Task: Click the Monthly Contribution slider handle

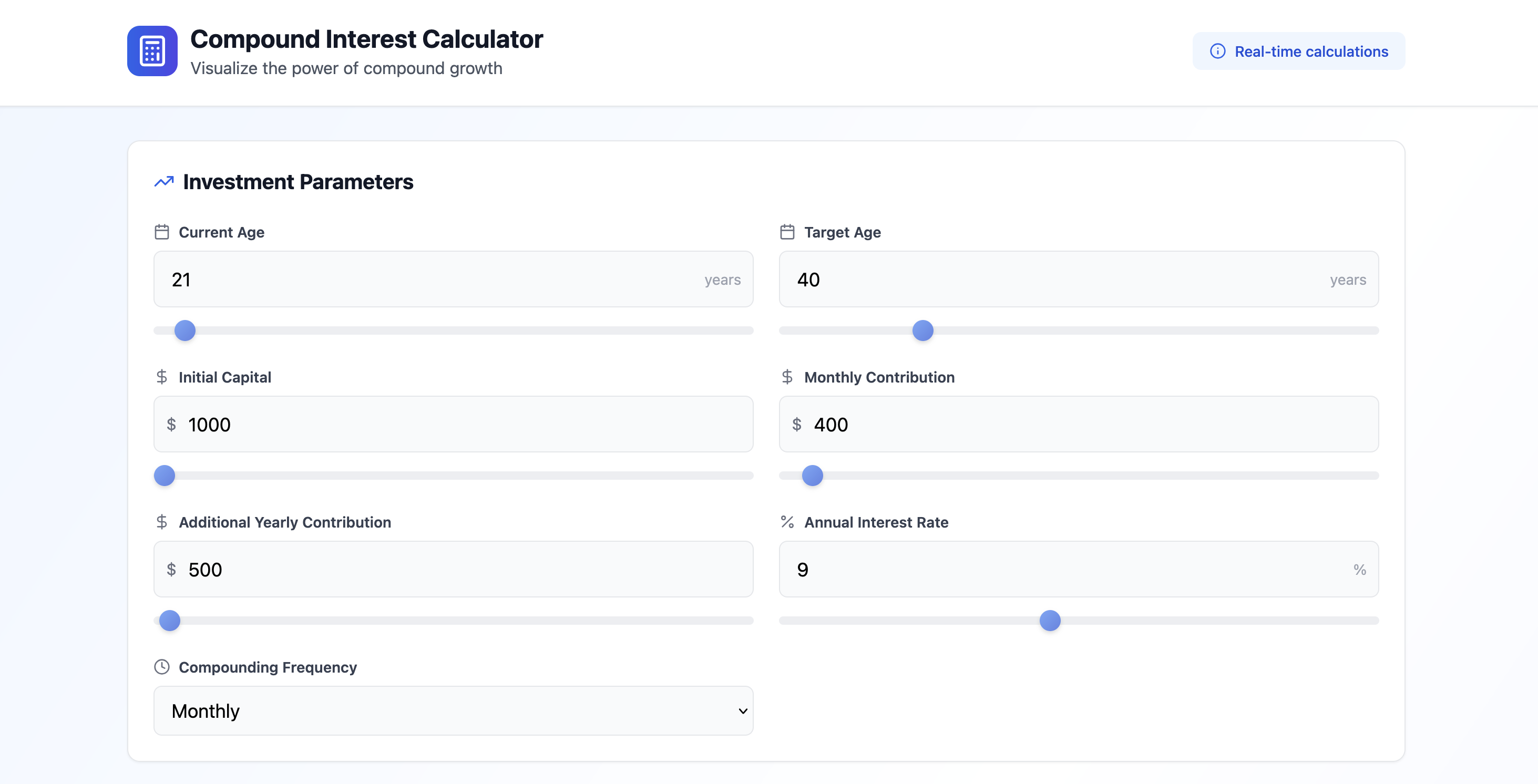Action: (x=812, y=475)
